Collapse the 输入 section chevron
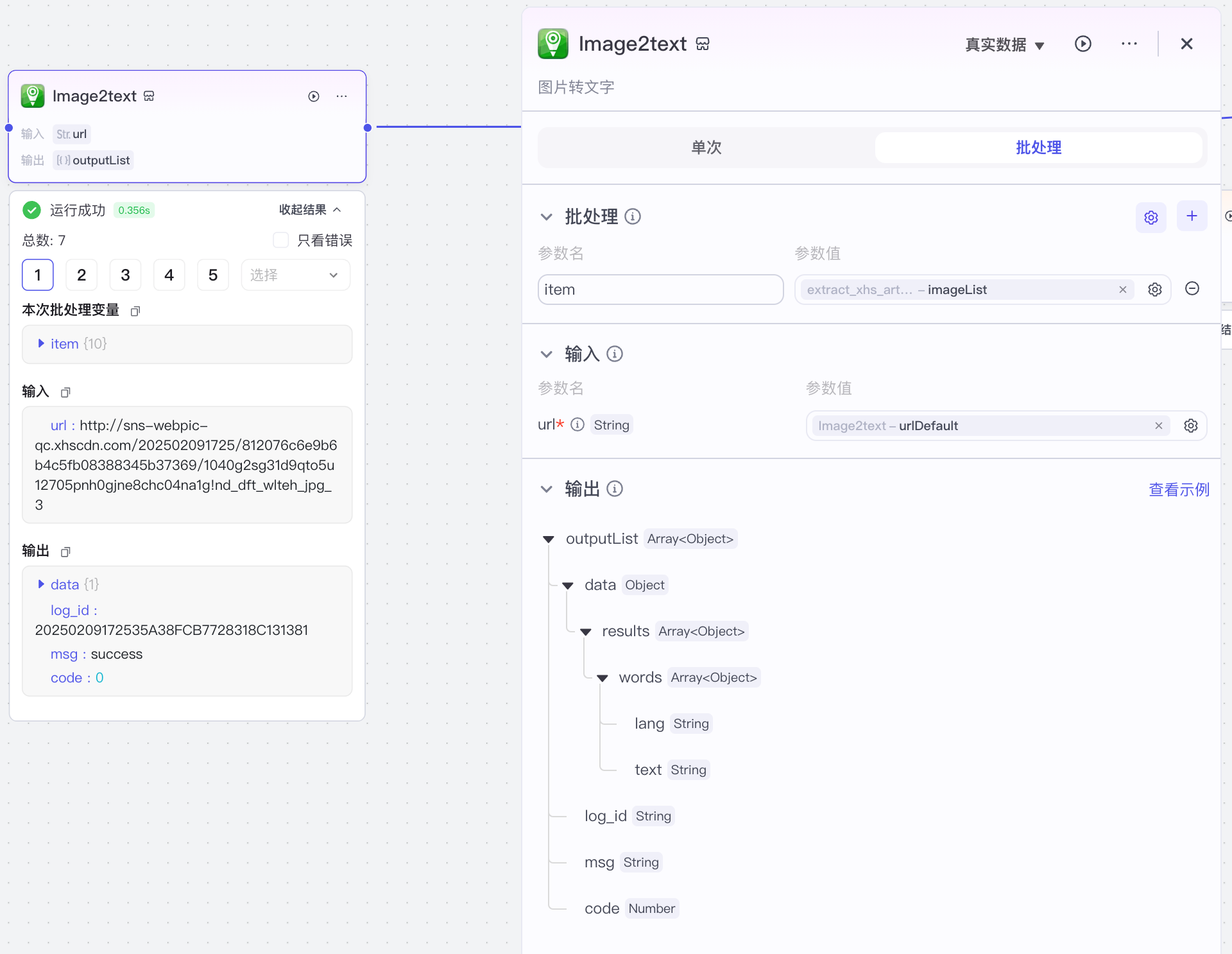Viewport: 1232px width, 954px height. point(546,354)
